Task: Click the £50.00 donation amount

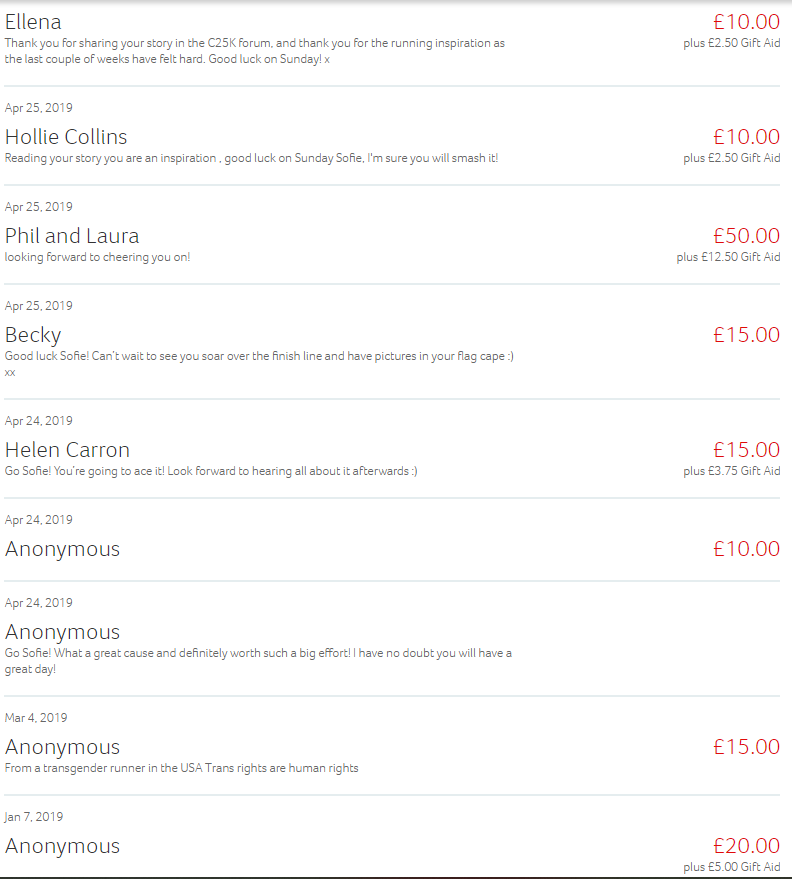Action: point(746,236)
